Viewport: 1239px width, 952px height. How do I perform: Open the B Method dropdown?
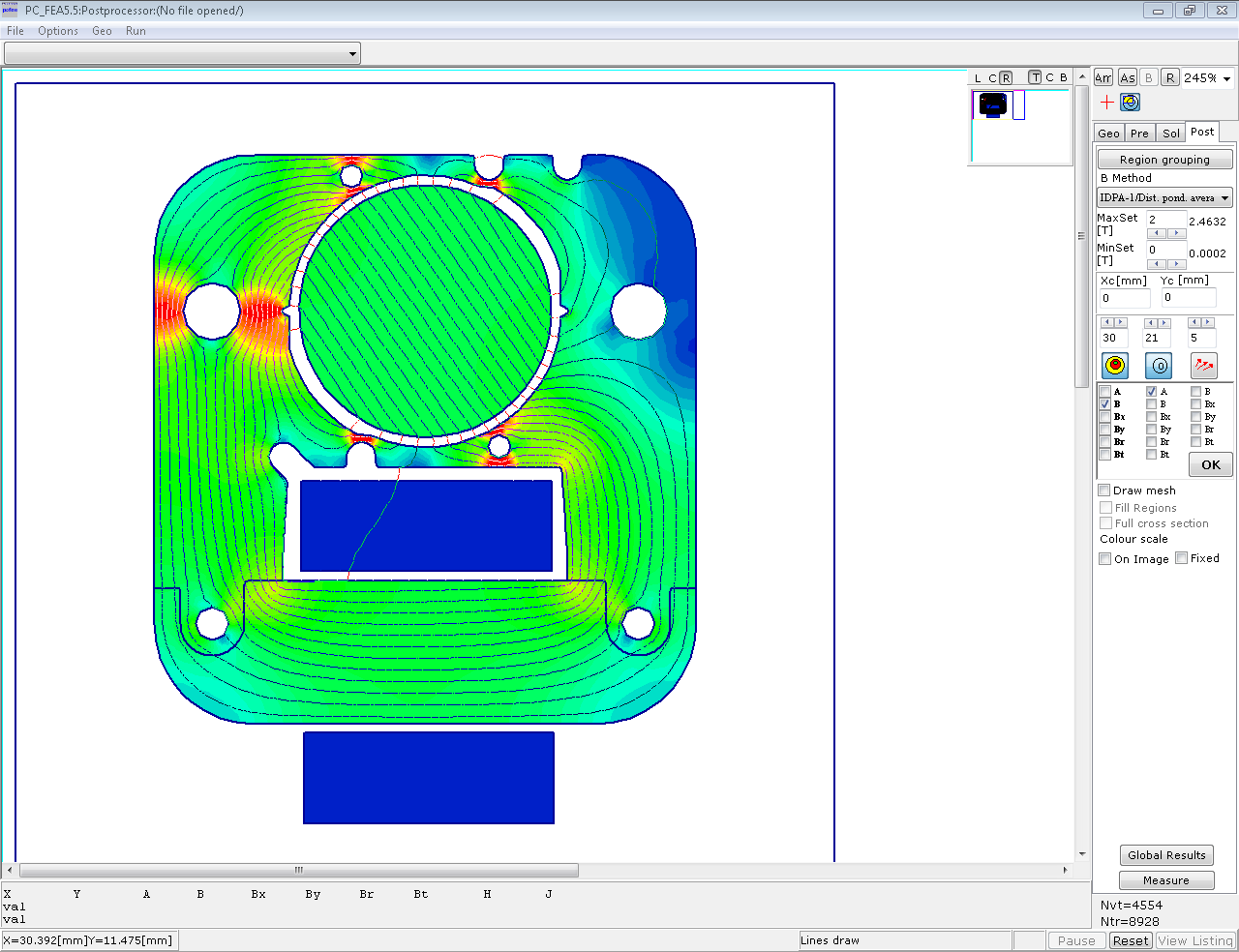pos(1164,197)
